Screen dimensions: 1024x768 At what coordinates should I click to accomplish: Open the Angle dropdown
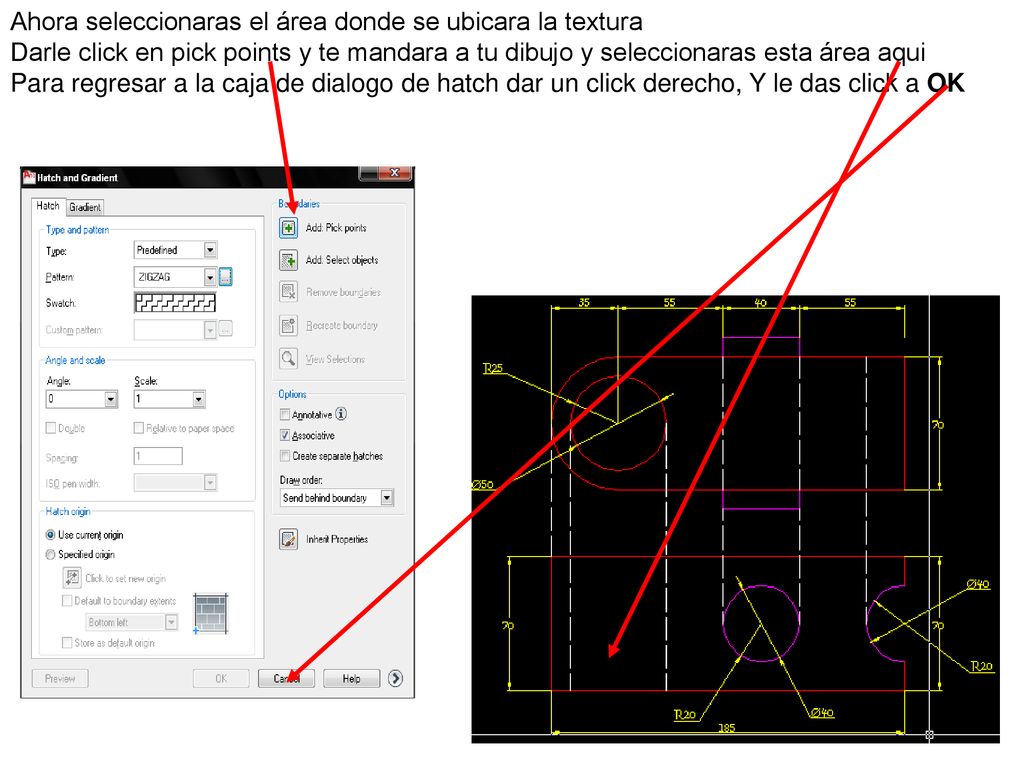[x=110, y=399]
